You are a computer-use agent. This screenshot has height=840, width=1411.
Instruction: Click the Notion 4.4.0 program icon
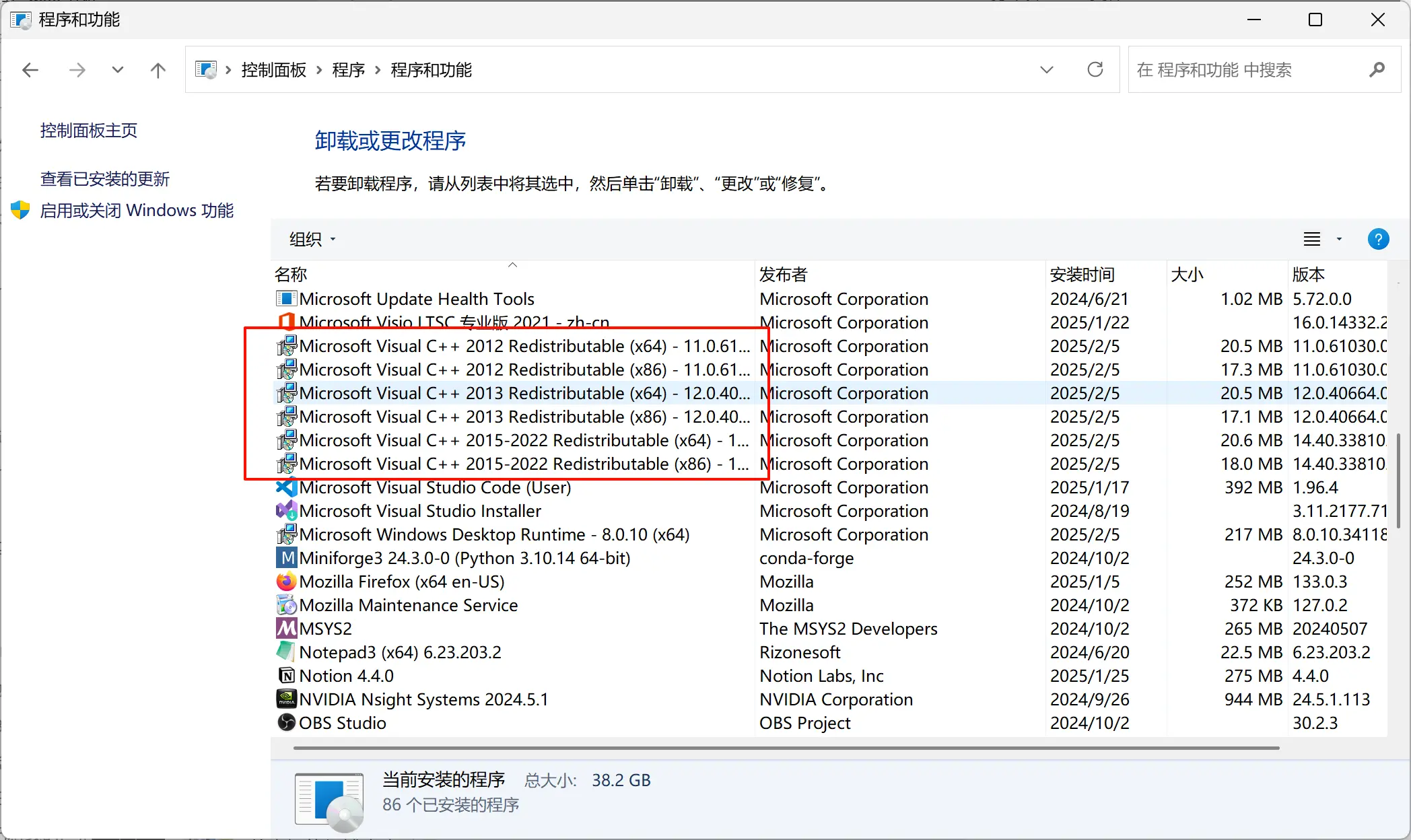286,676
